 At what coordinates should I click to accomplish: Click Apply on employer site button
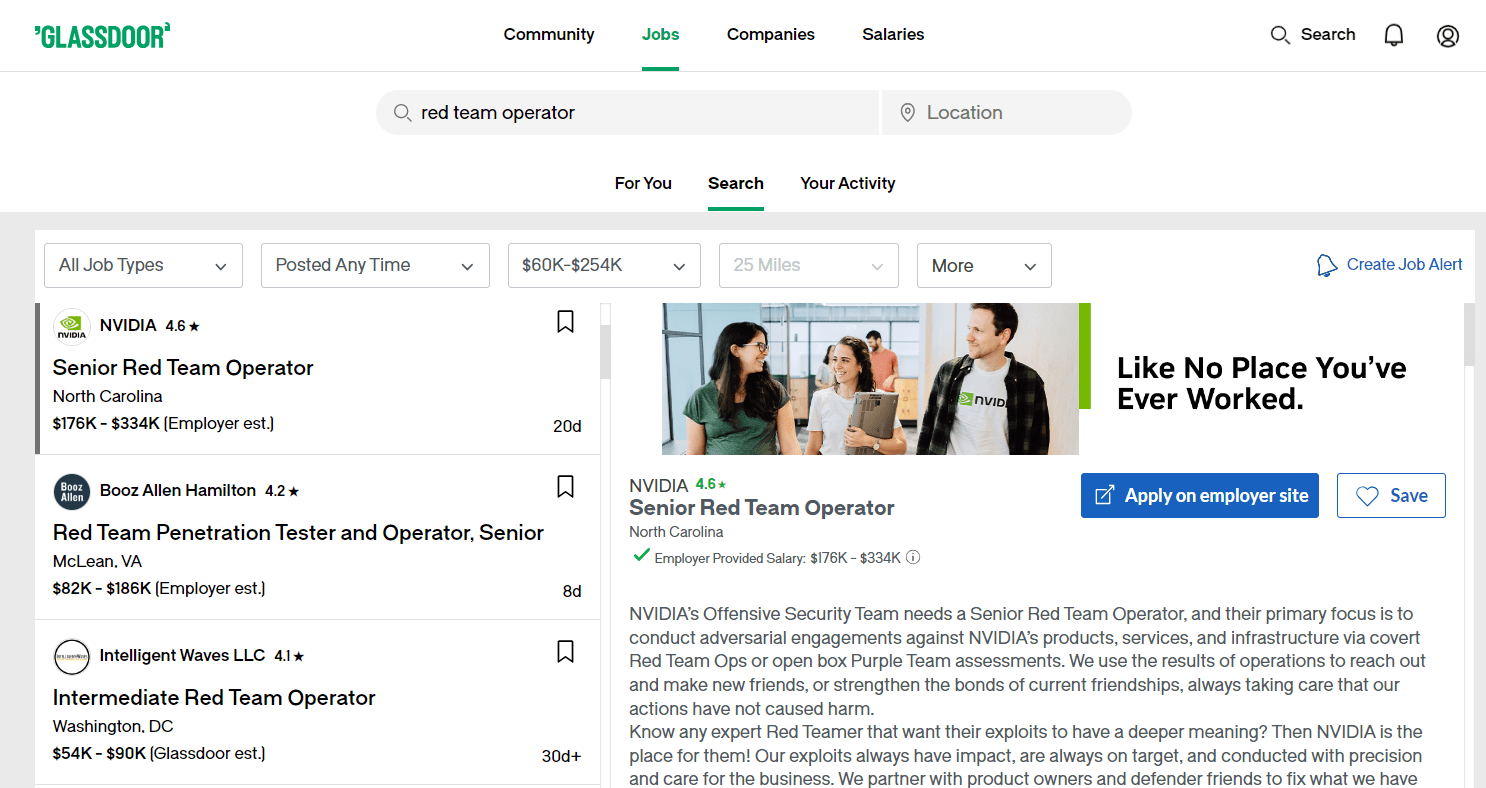[x=1200, y=495]
